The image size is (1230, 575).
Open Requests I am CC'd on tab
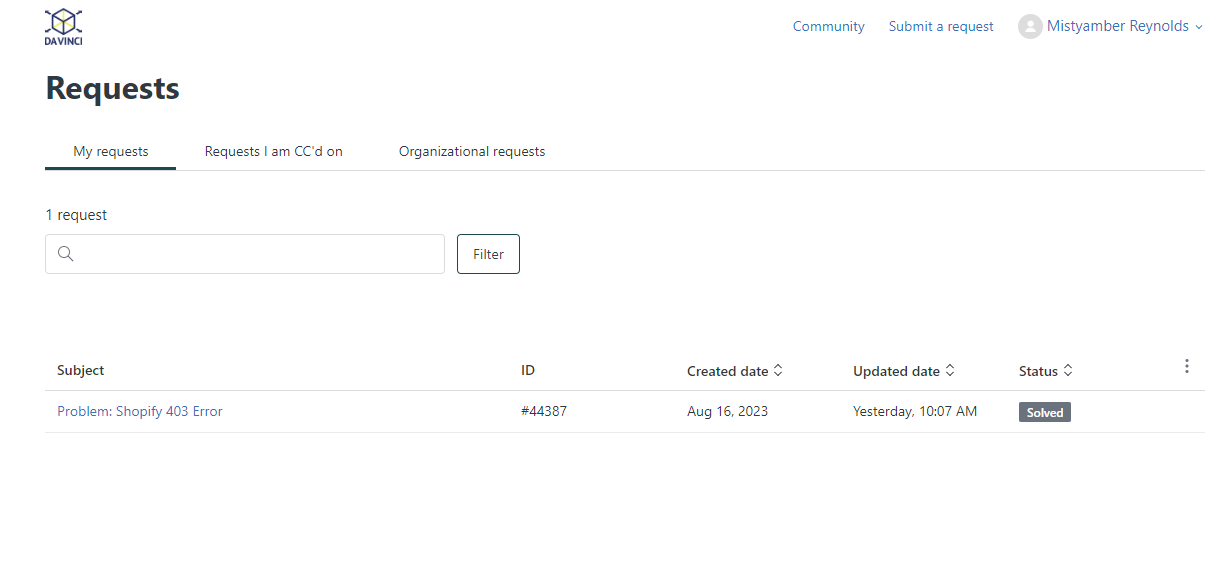coord(274,152)
